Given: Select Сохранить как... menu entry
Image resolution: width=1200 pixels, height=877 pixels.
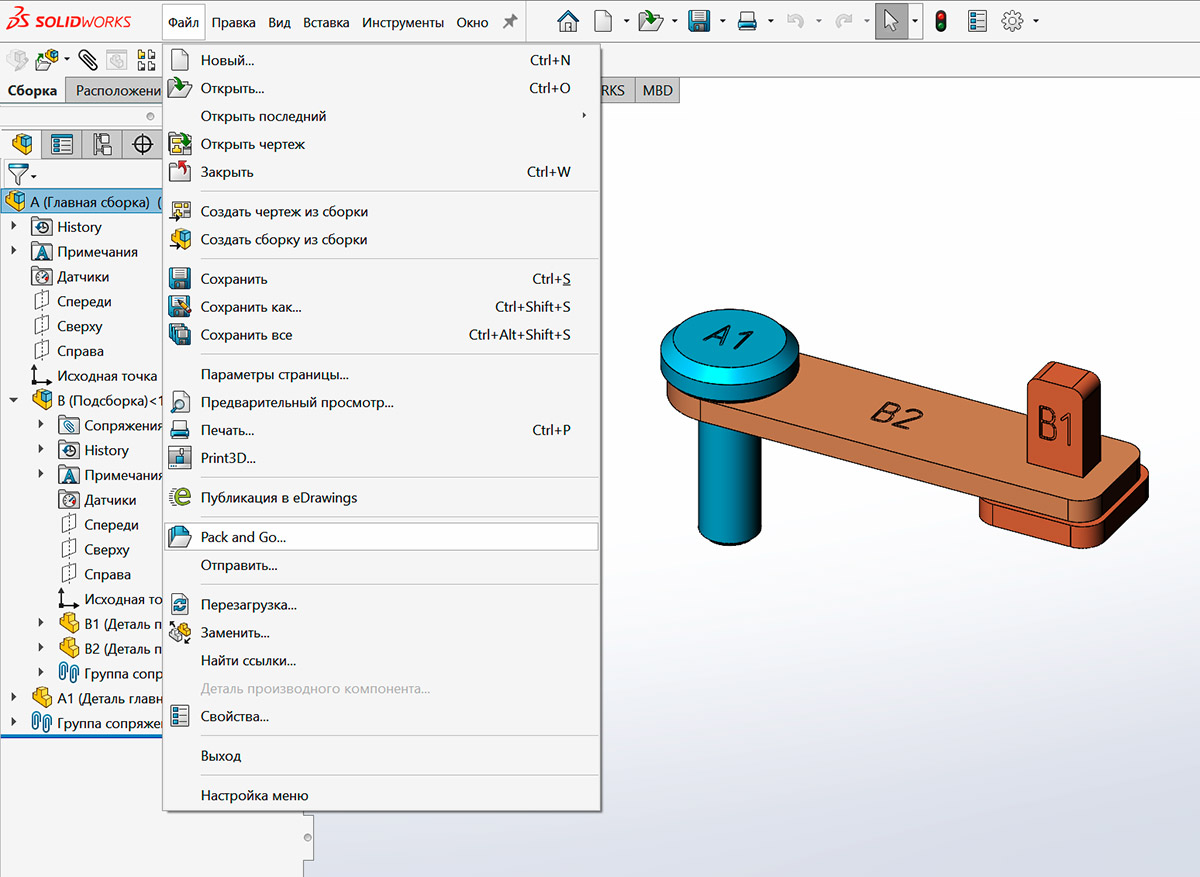Looking at the screenshot, I should 250,307.
